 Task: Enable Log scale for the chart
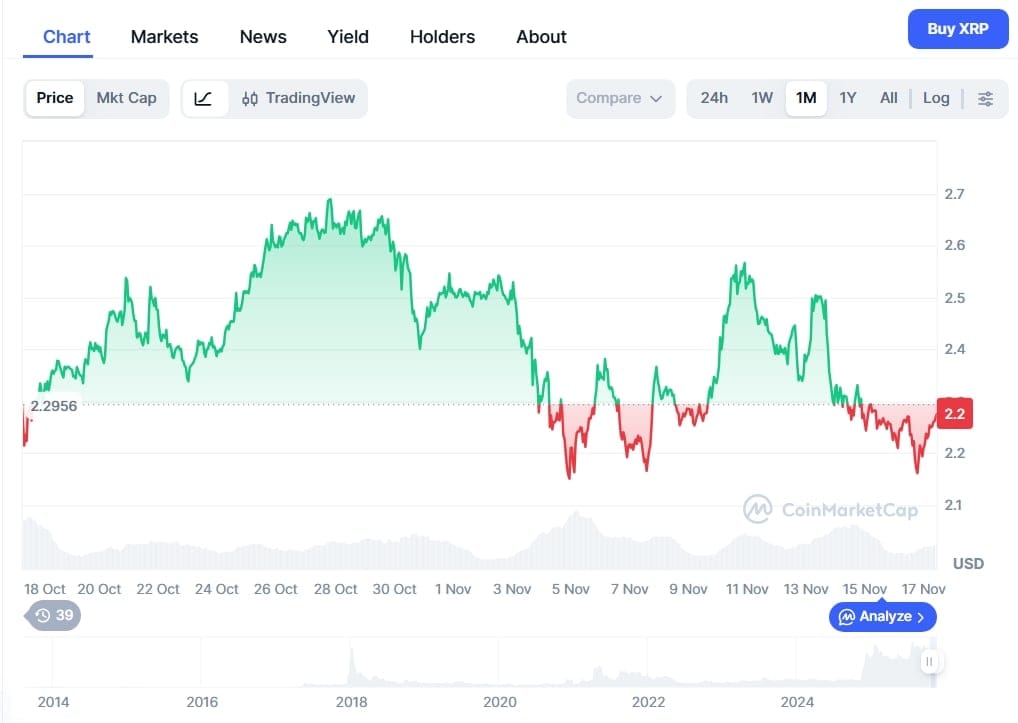click(935, 98)
